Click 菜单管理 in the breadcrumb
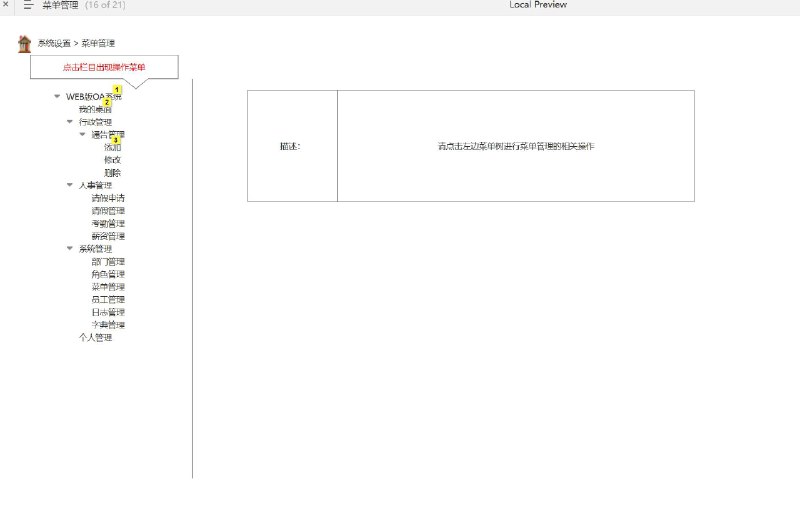Screen dimensions: 800x526 (98, 43)
